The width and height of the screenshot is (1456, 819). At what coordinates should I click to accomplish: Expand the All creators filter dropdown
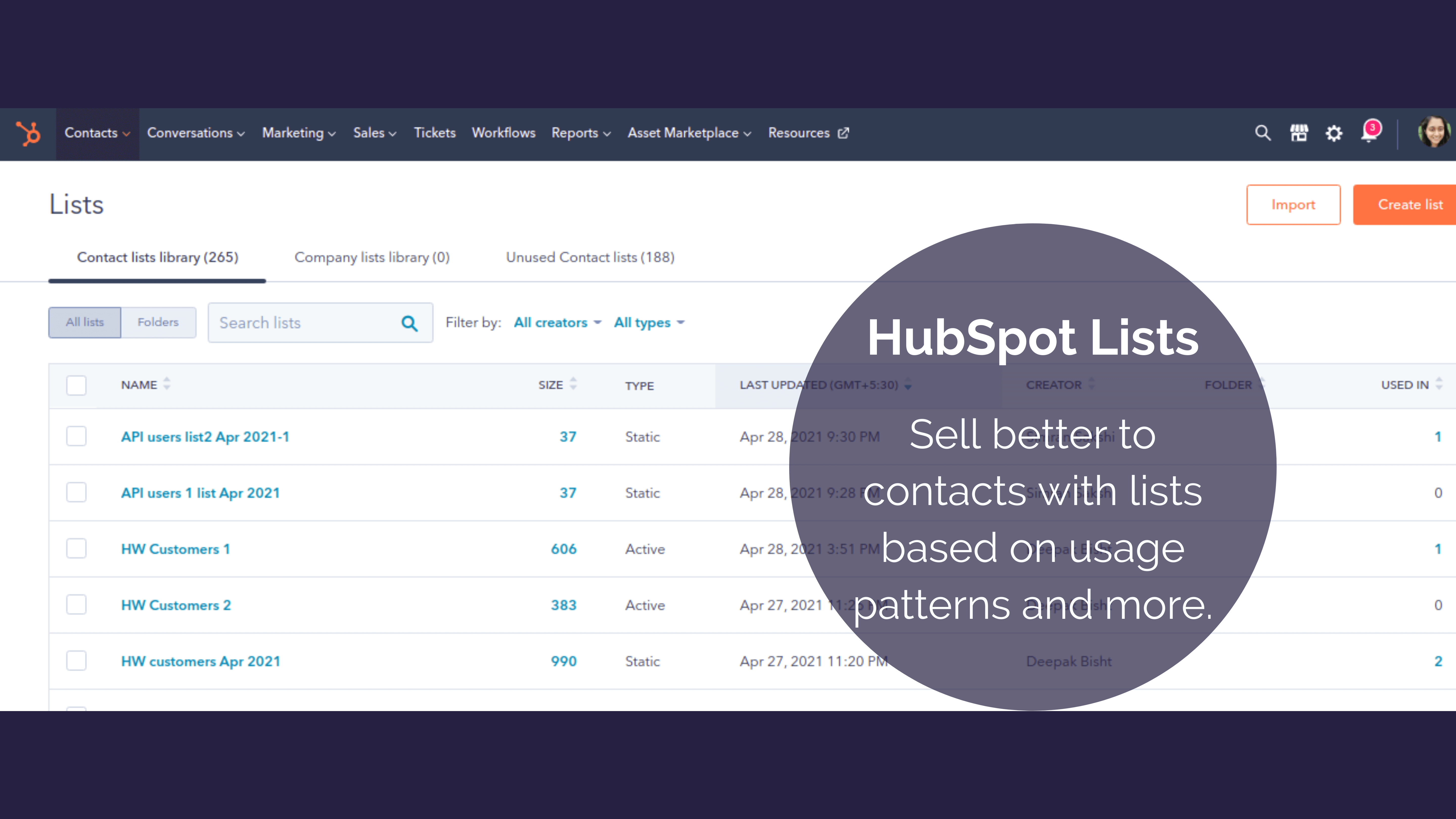[557, 323]
